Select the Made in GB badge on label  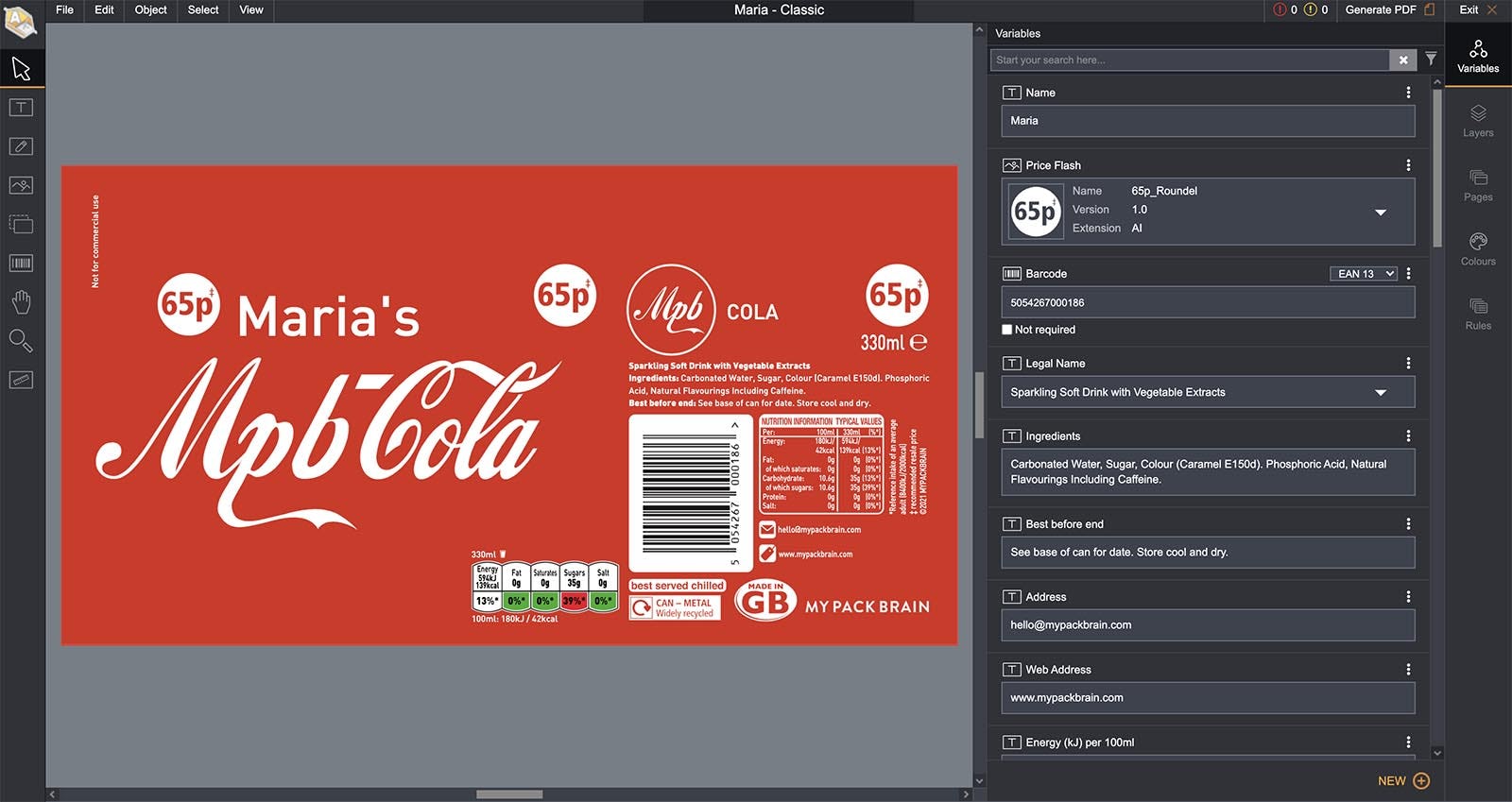point(765,600)
